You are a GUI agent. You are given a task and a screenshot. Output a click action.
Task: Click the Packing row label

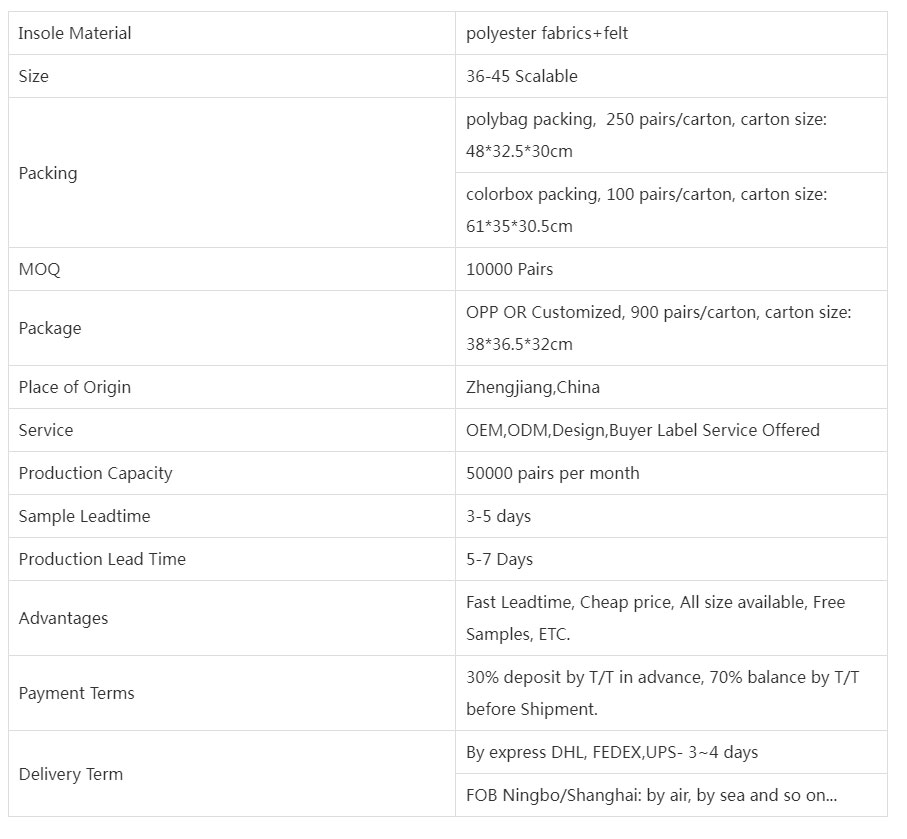[x=48, y=173]
